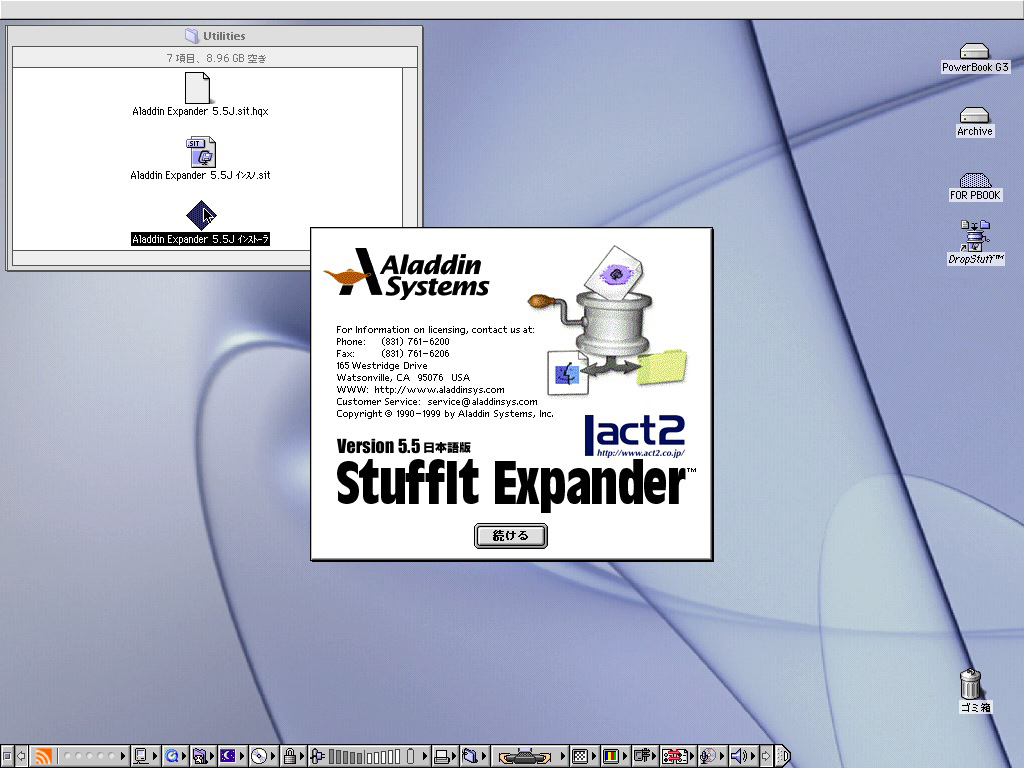The image size is (1024, 768).
Task: Click the battery power plug icon
Action: click(317, 756)
